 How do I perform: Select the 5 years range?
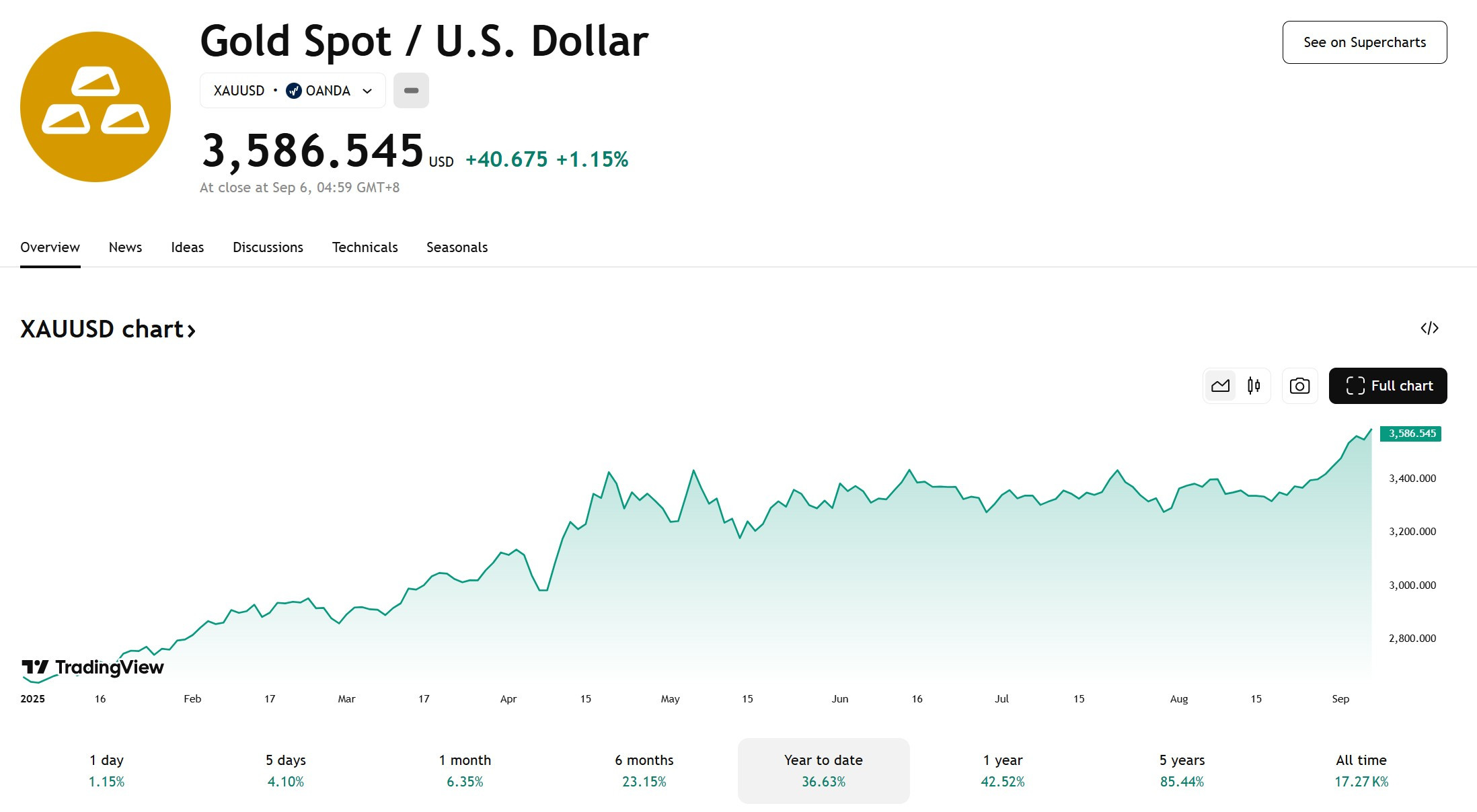[x=1182, y=770]
